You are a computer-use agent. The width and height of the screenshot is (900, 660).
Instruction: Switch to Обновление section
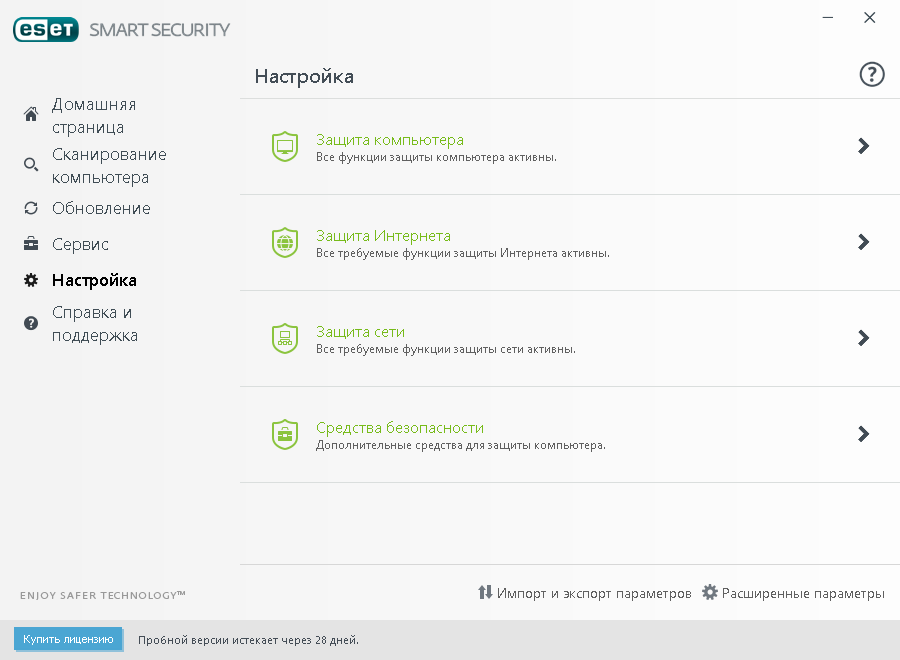101,208
